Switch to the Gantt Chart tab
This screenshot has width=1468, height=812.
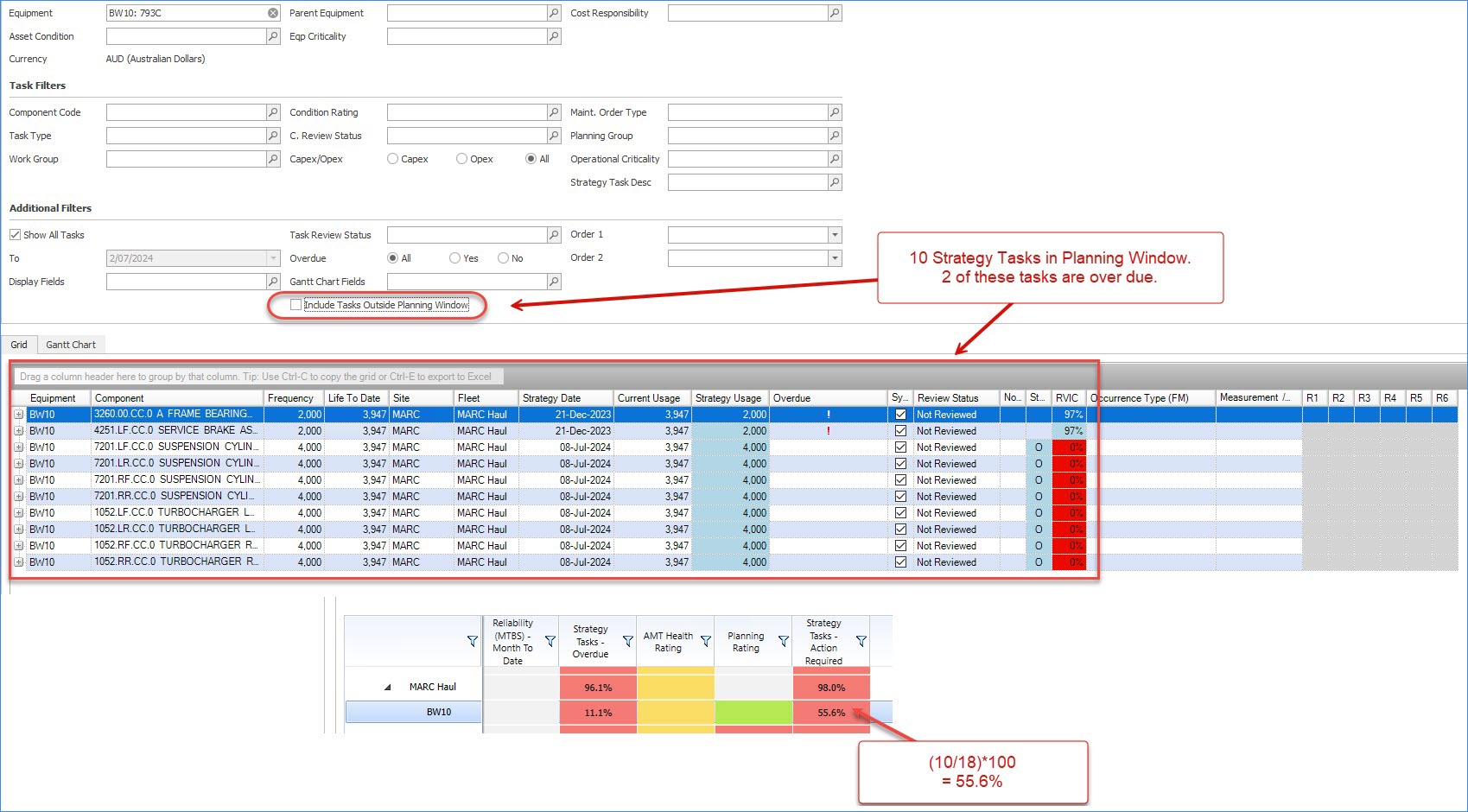[x=71, y=345]
